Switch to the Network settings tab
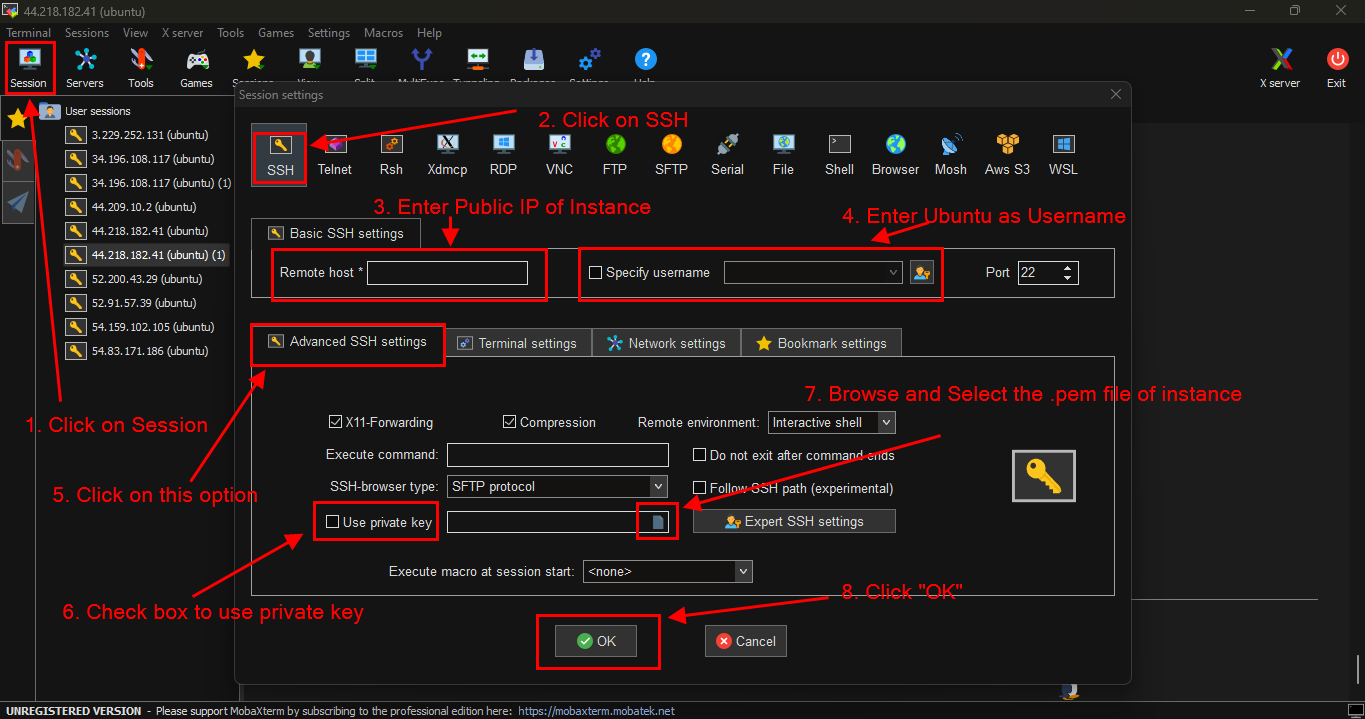The image size is (1365, 719). [666, 343]
